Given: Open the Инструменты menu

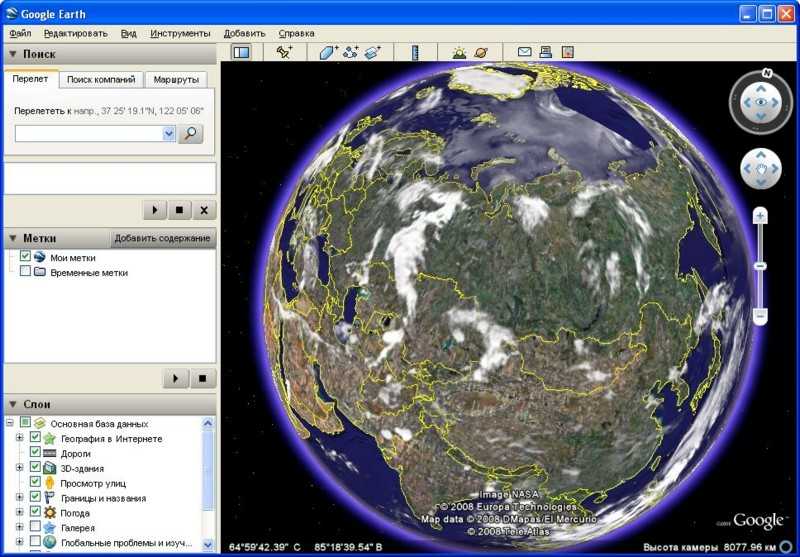Looking at the screenshot, I should (180, 34).
